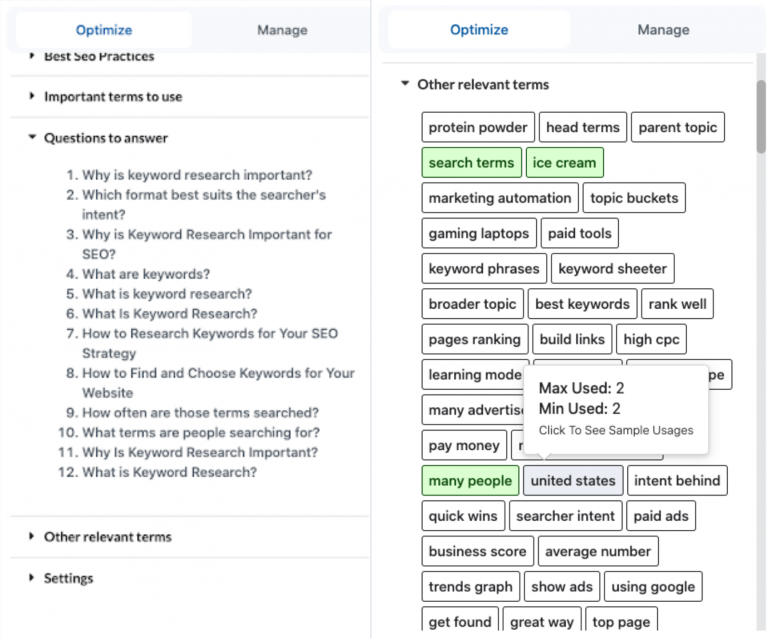Viewport: 768px width, 638px height.
Task: Switch to the left panel Manage tab
Action: click(281, 30)
